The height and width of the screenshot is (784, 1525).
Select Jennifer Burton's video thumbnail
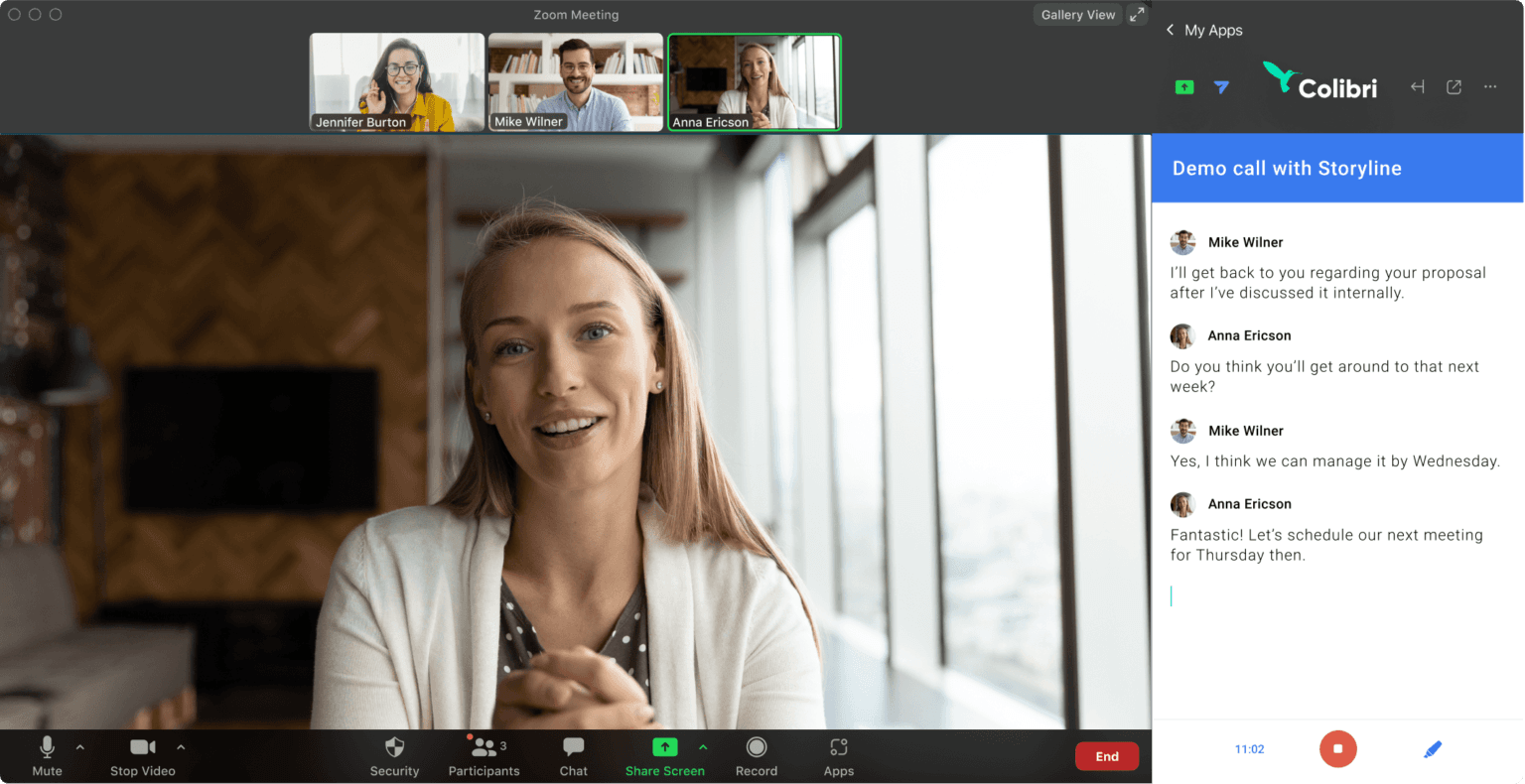397,82
